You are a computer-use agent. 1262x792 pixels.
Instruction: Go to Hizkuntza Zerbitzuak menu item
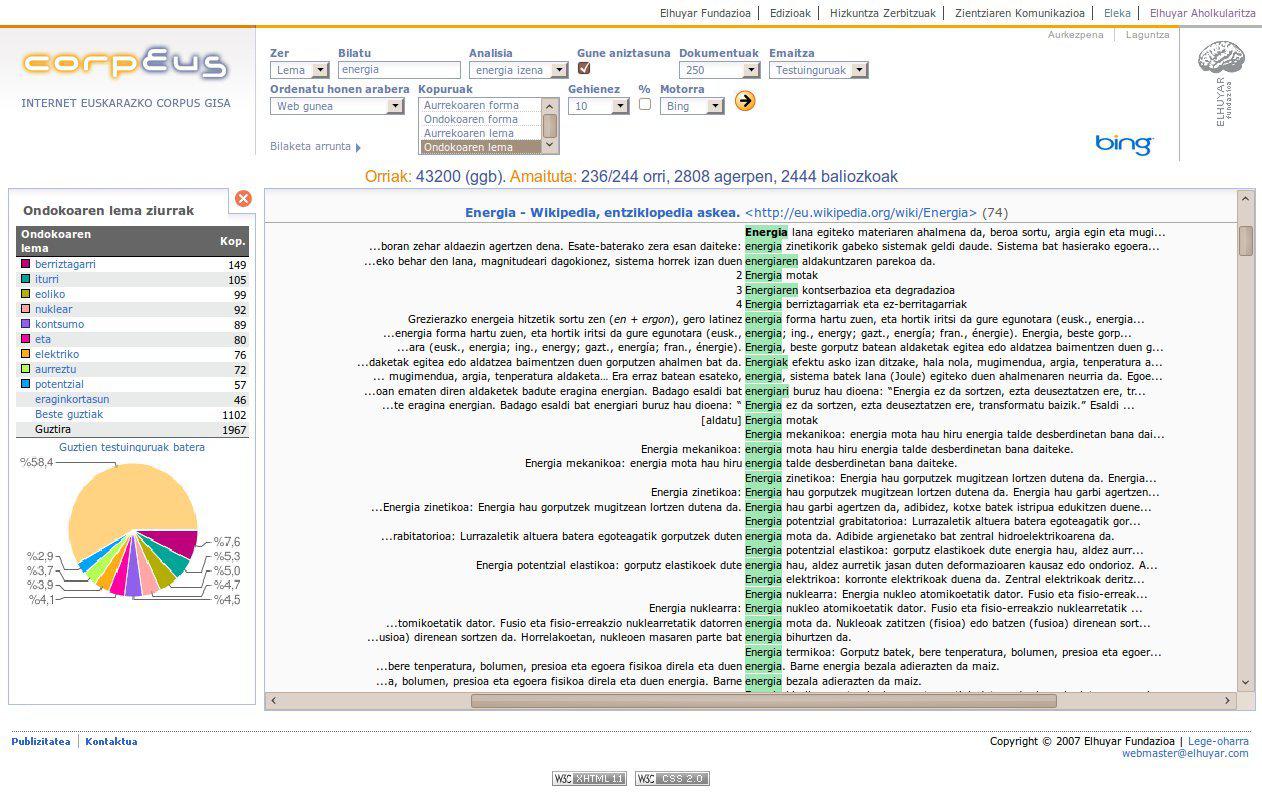tap(882, 14)
